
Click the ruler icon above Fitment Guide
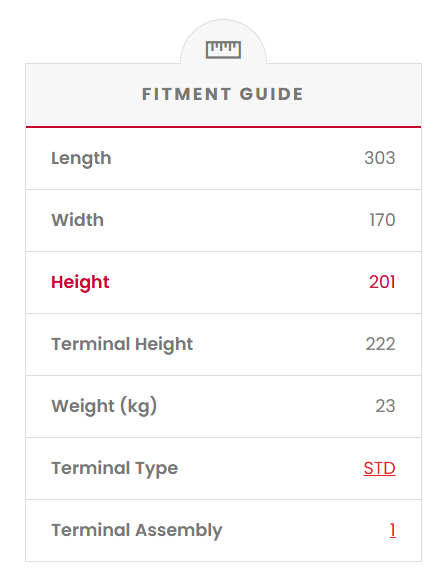(x=223, y=50)
